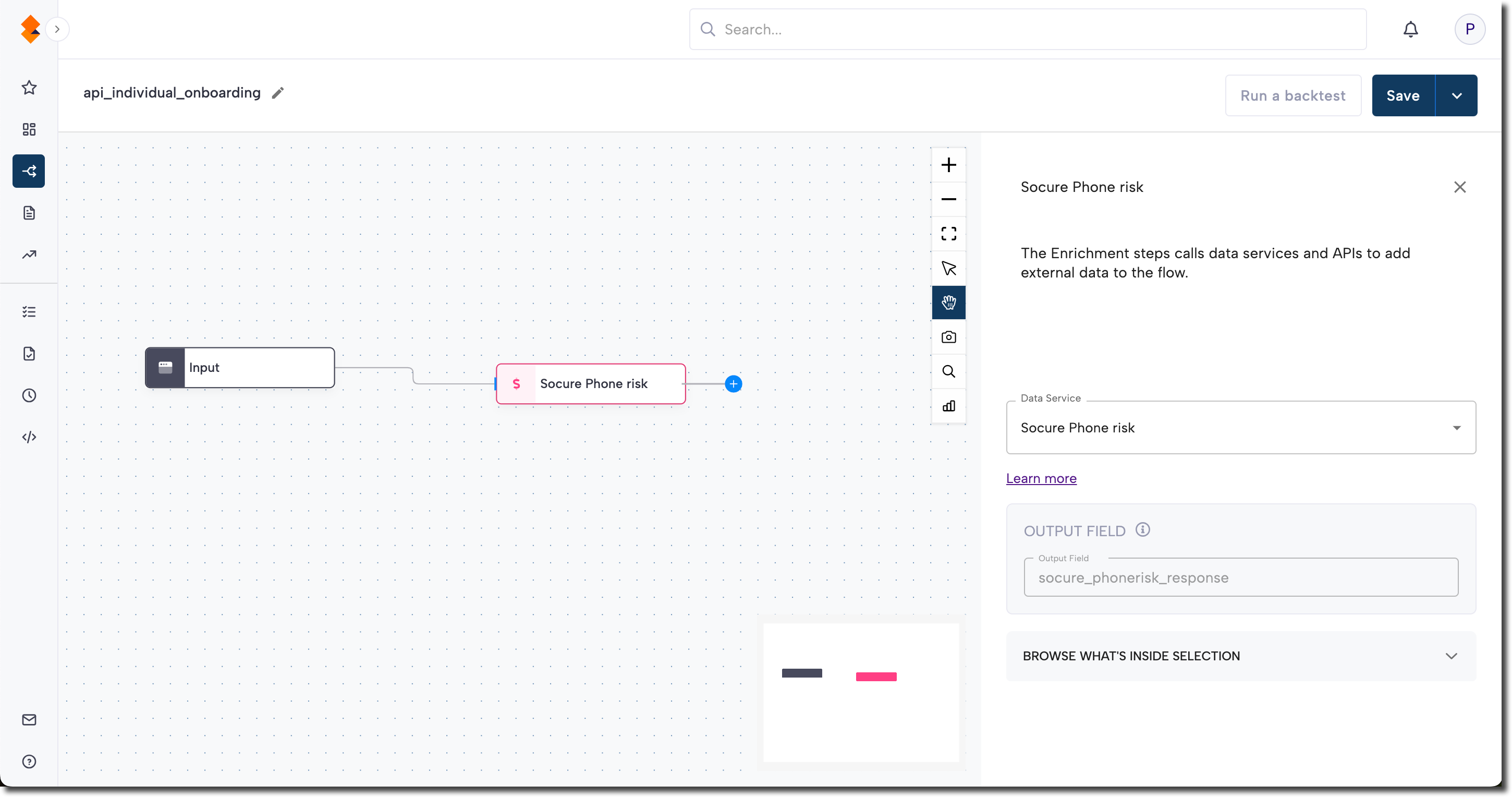The image size is (1512, 797).
Task: Take a canvas snapshot with camera icon
Action: click(x=948, y=337)
